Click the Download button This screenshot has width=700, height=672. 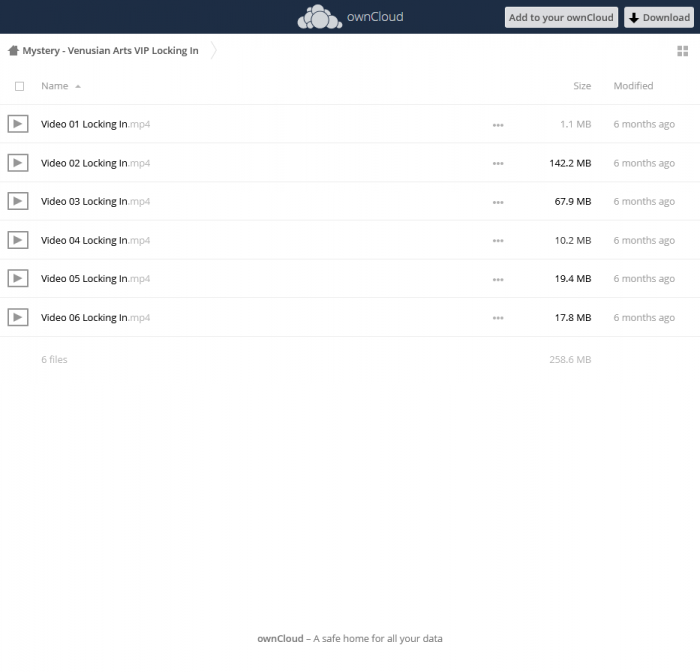click(659, 17)
